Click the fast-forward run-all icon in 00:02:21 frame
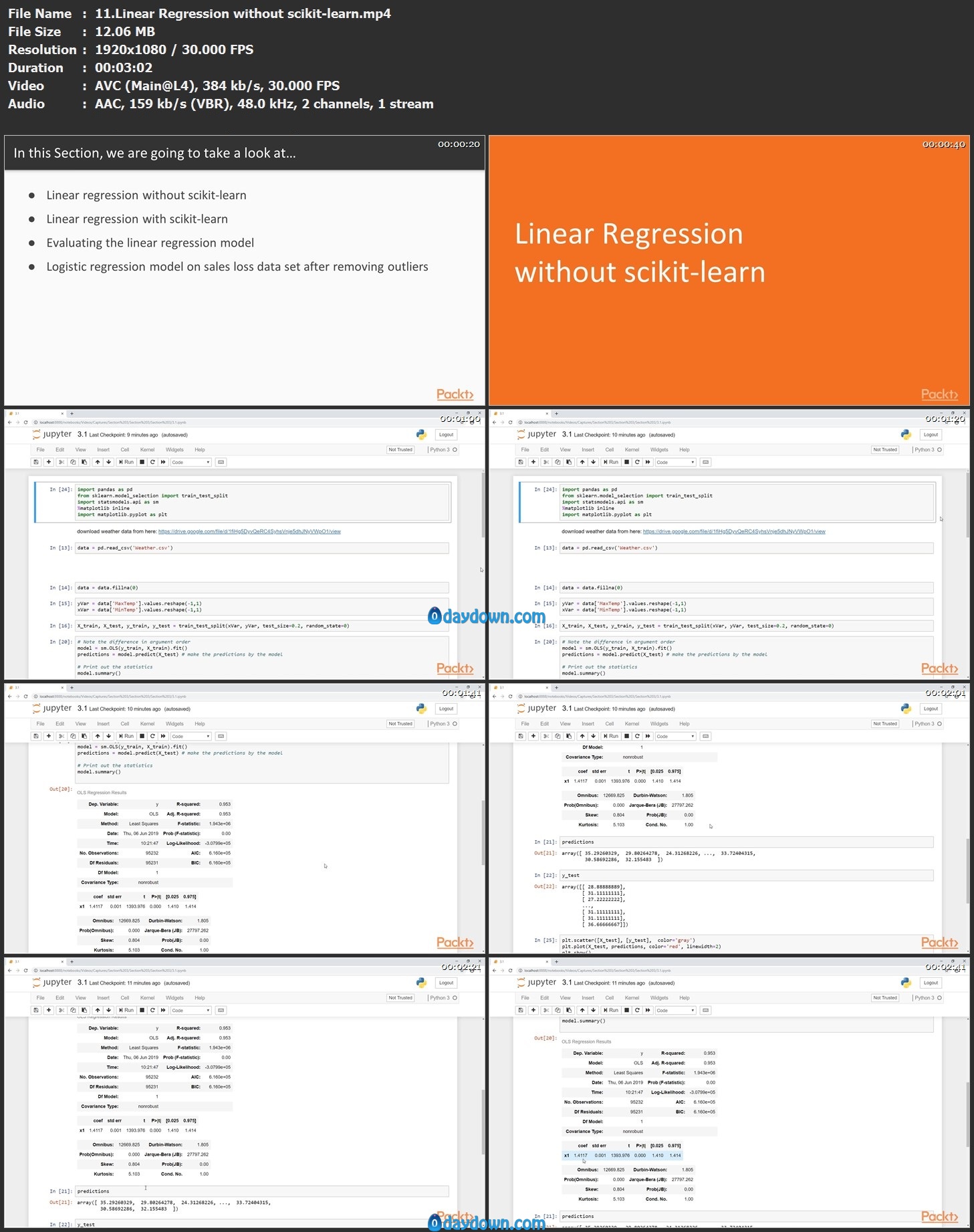Viewport: 974px width, 1232px height. pyautogui.click(x=163, y=1010)
